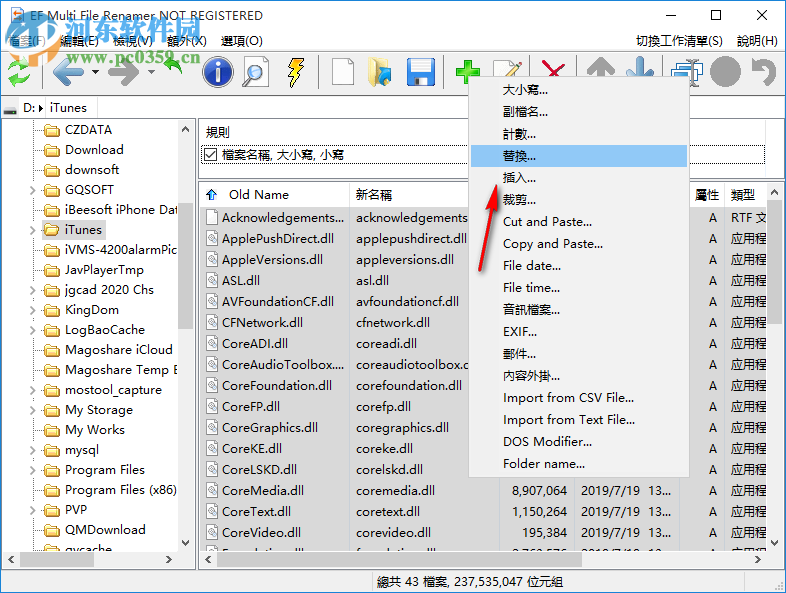The height and width of the screenshot is (593, 786).
Task: Choose File time... menu entry
Action: [x=578, y=288]
